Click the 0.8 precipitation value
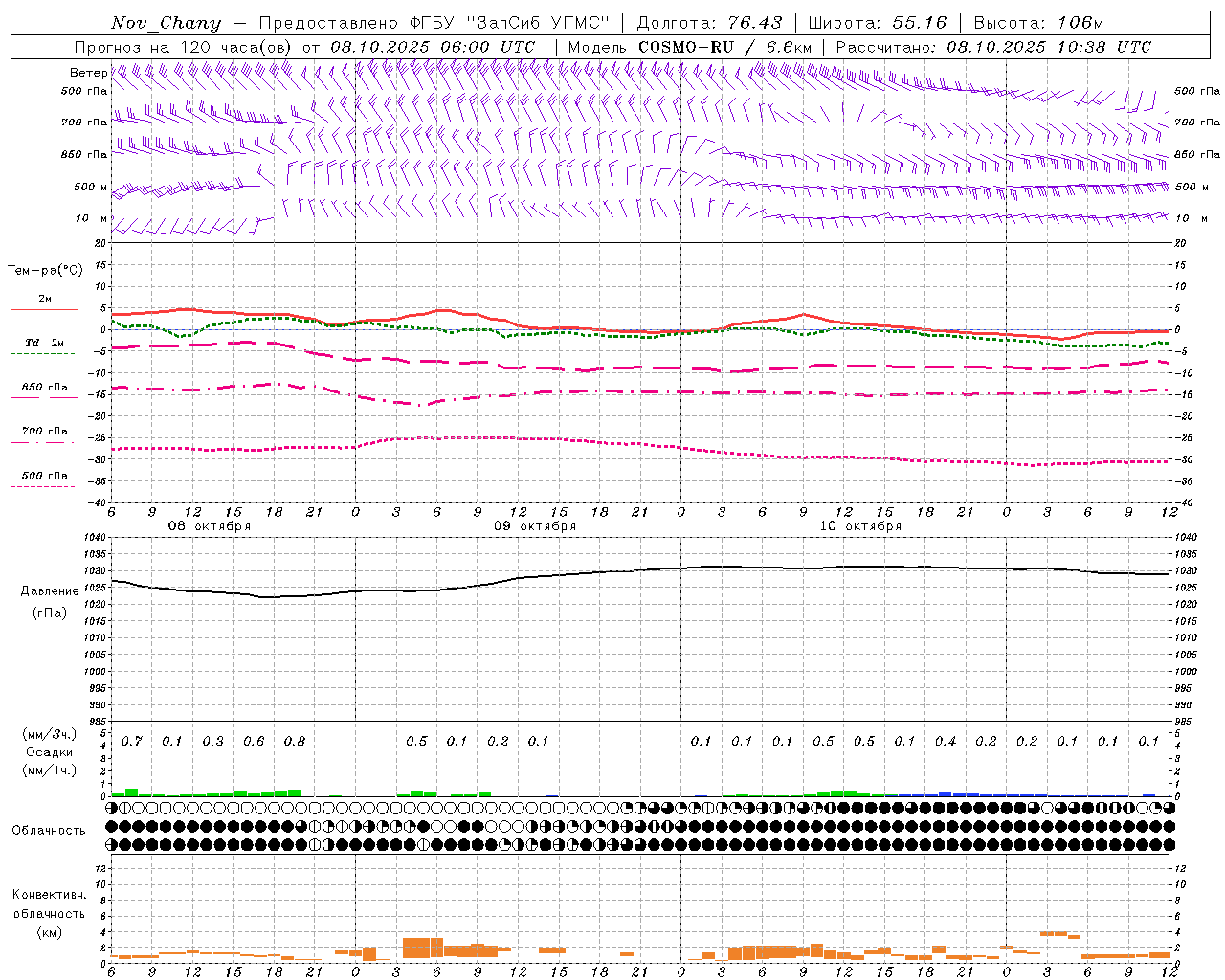 click(295, 742)
